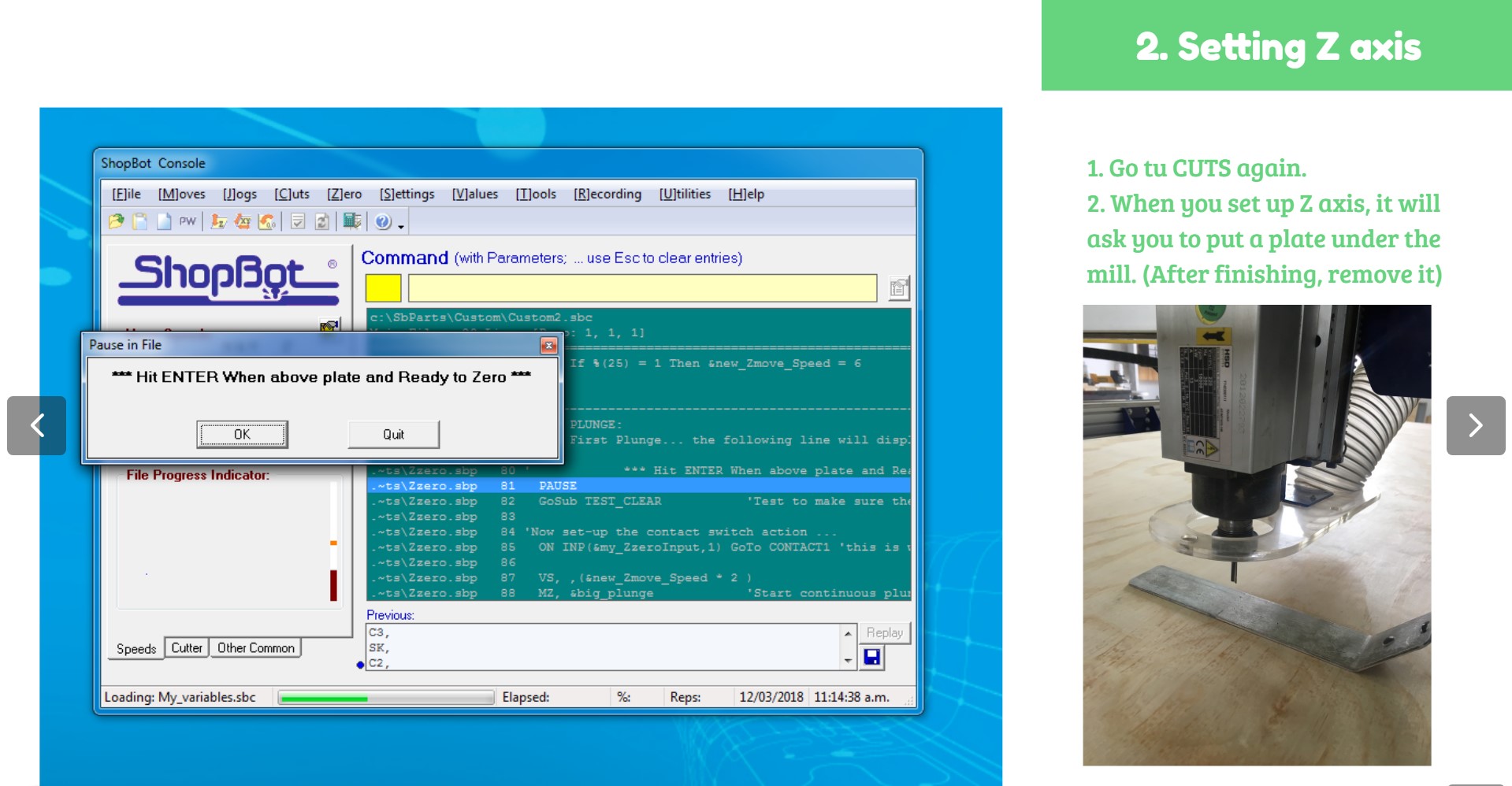Click the small yellow command indicator box
1512x786 pixels.
383,288
